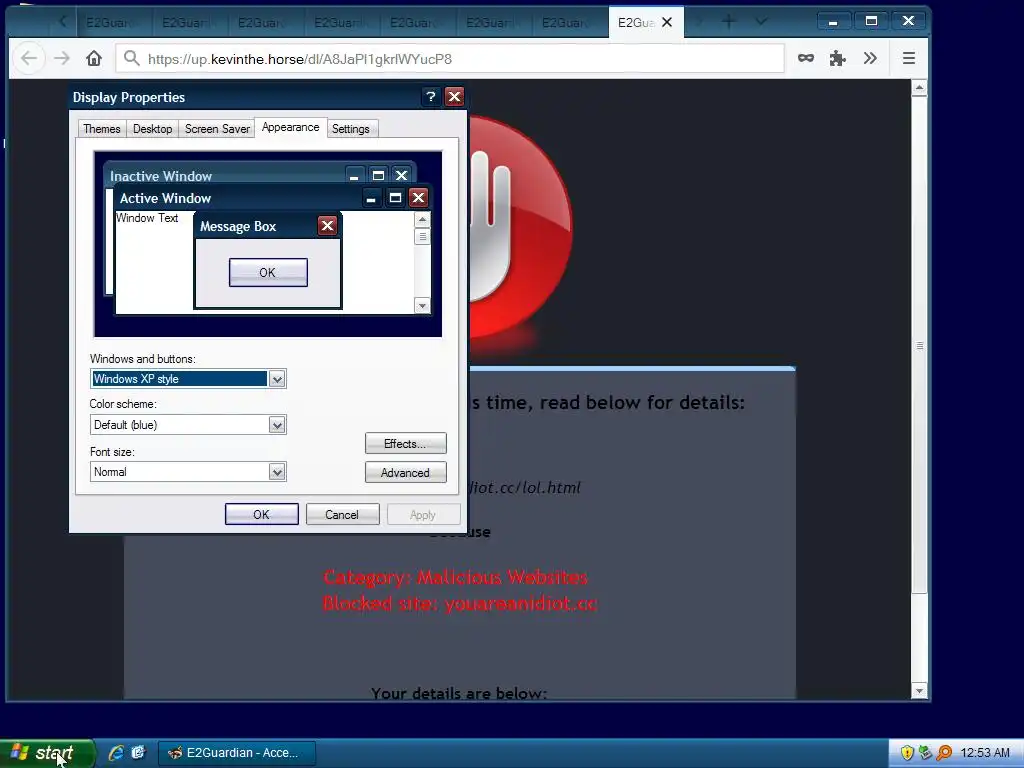Launch Internet Explorer from quick launch
The width and height of the screenshot is (1024, 768).
pos(116,752)
